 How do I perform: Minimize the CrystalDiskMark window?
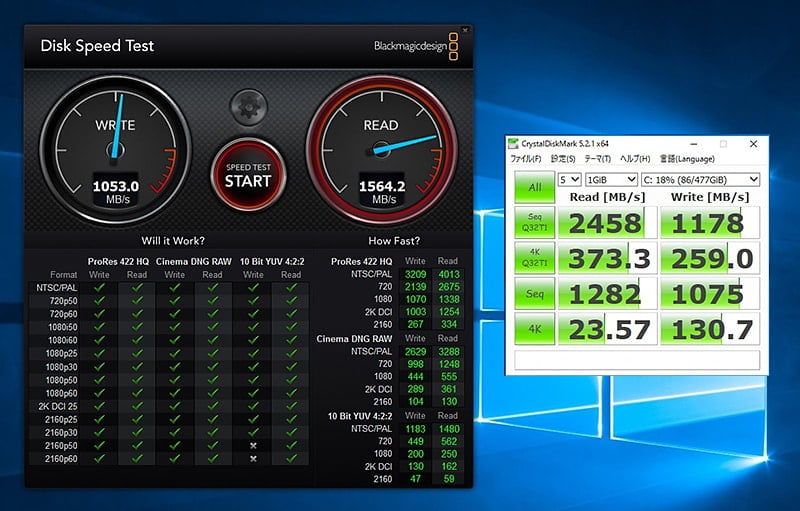(x=694, y=144)
